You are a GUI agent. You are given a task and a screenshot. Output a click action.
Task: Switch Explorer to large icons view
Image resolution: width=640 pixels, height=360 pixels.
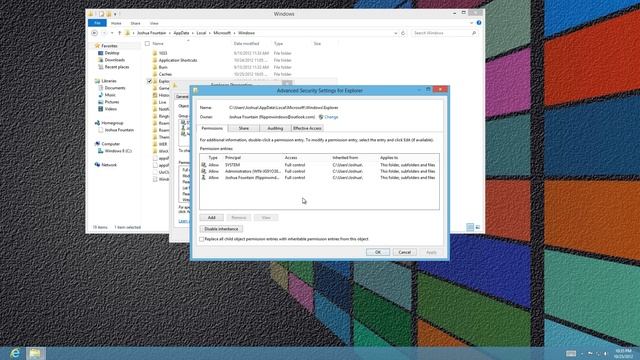coord(478,227)
